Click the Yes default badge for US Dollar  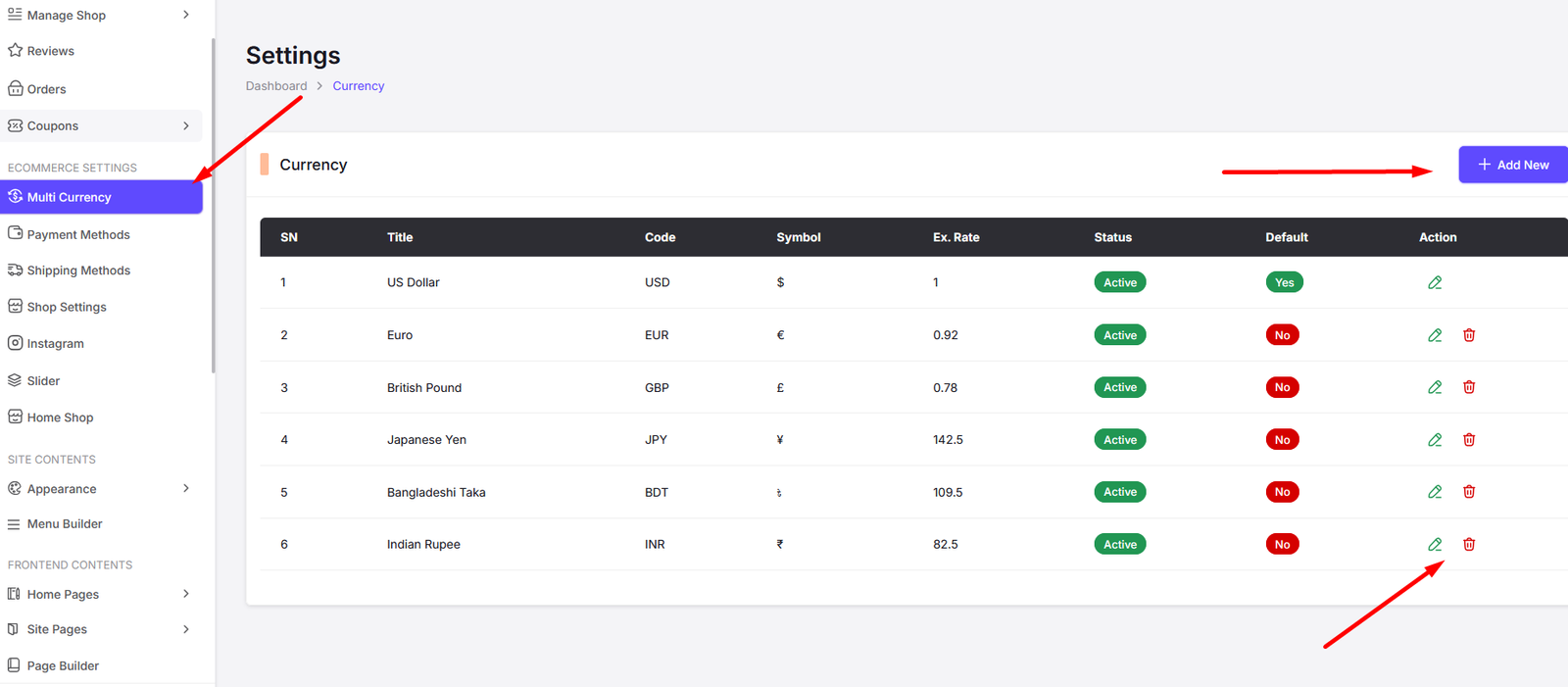(x=1284, y=282)
